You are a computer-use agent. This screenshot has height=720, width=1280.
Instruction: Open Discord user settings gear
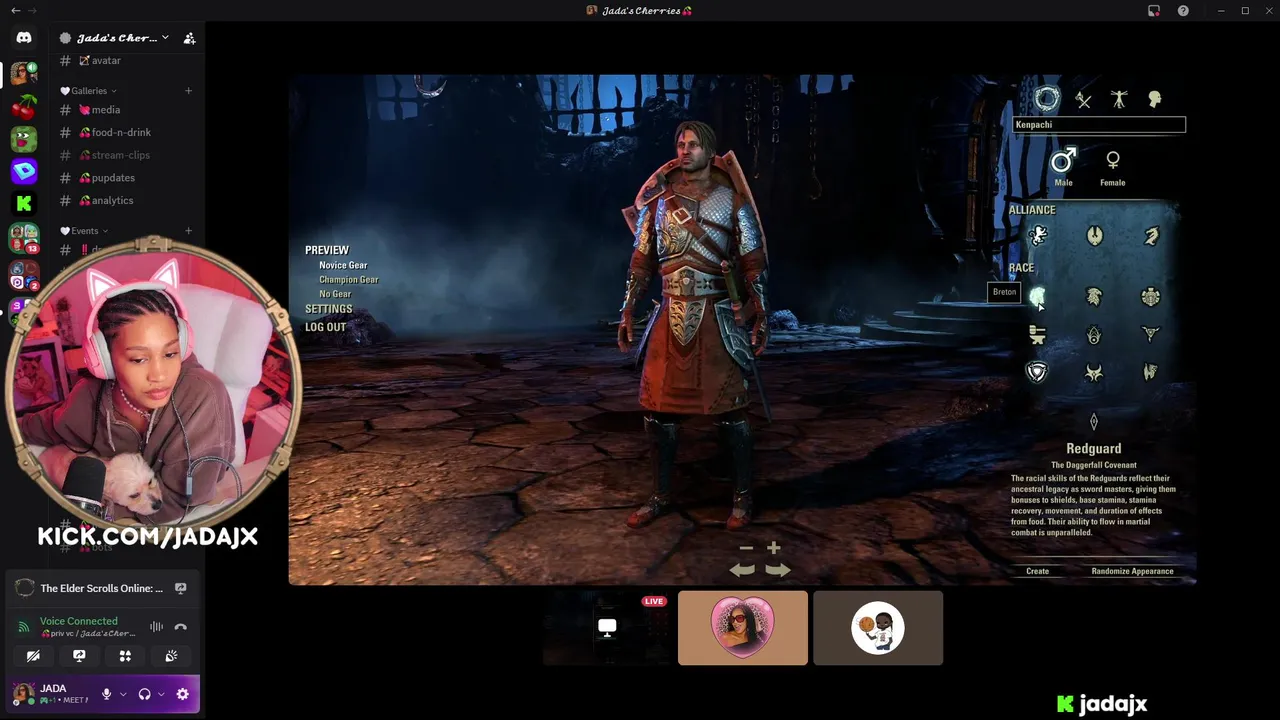[182, 694]
